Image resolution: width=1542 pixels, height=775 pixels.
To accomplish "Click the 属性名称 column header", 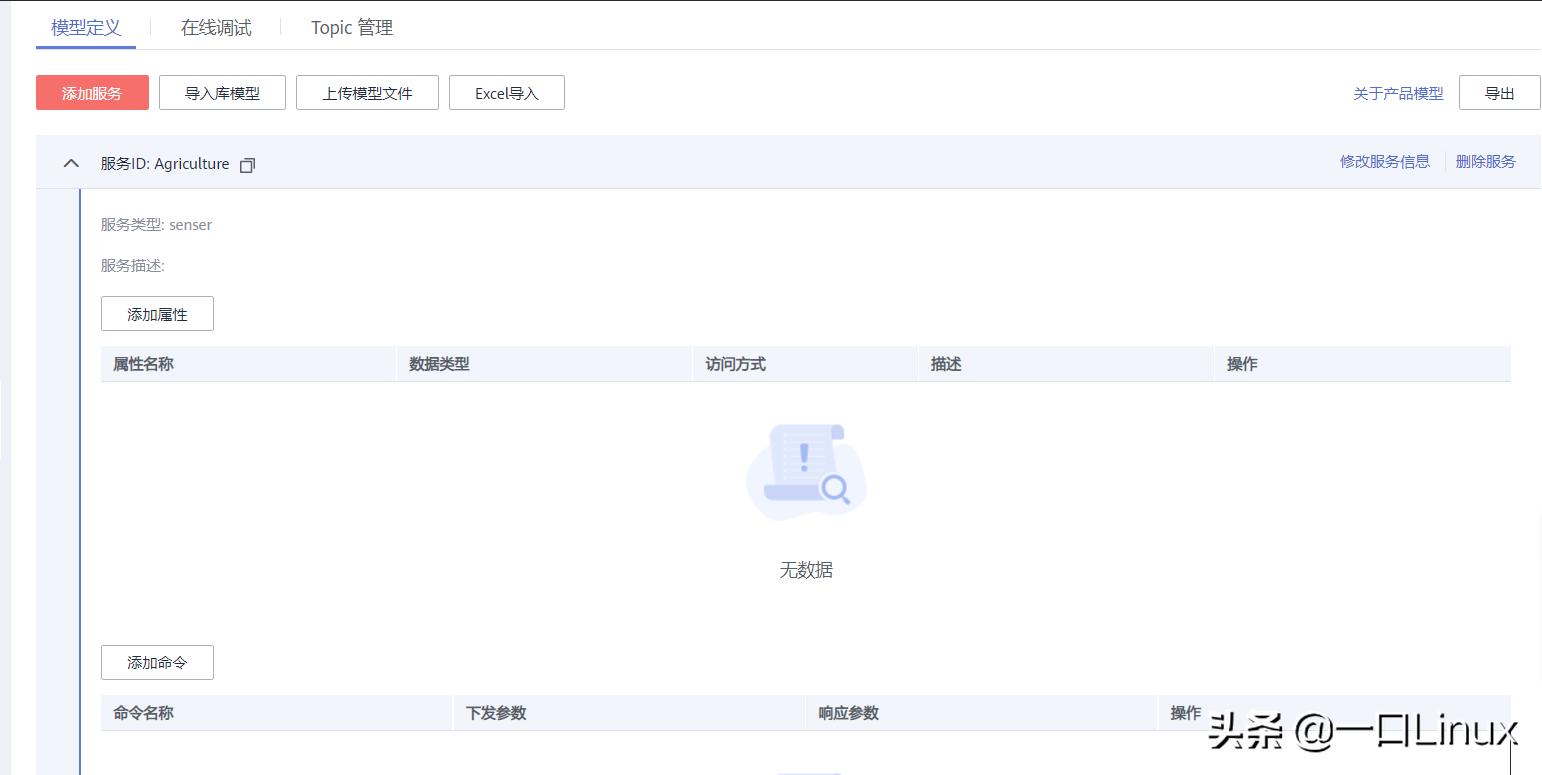I will (x=141, y=364).
